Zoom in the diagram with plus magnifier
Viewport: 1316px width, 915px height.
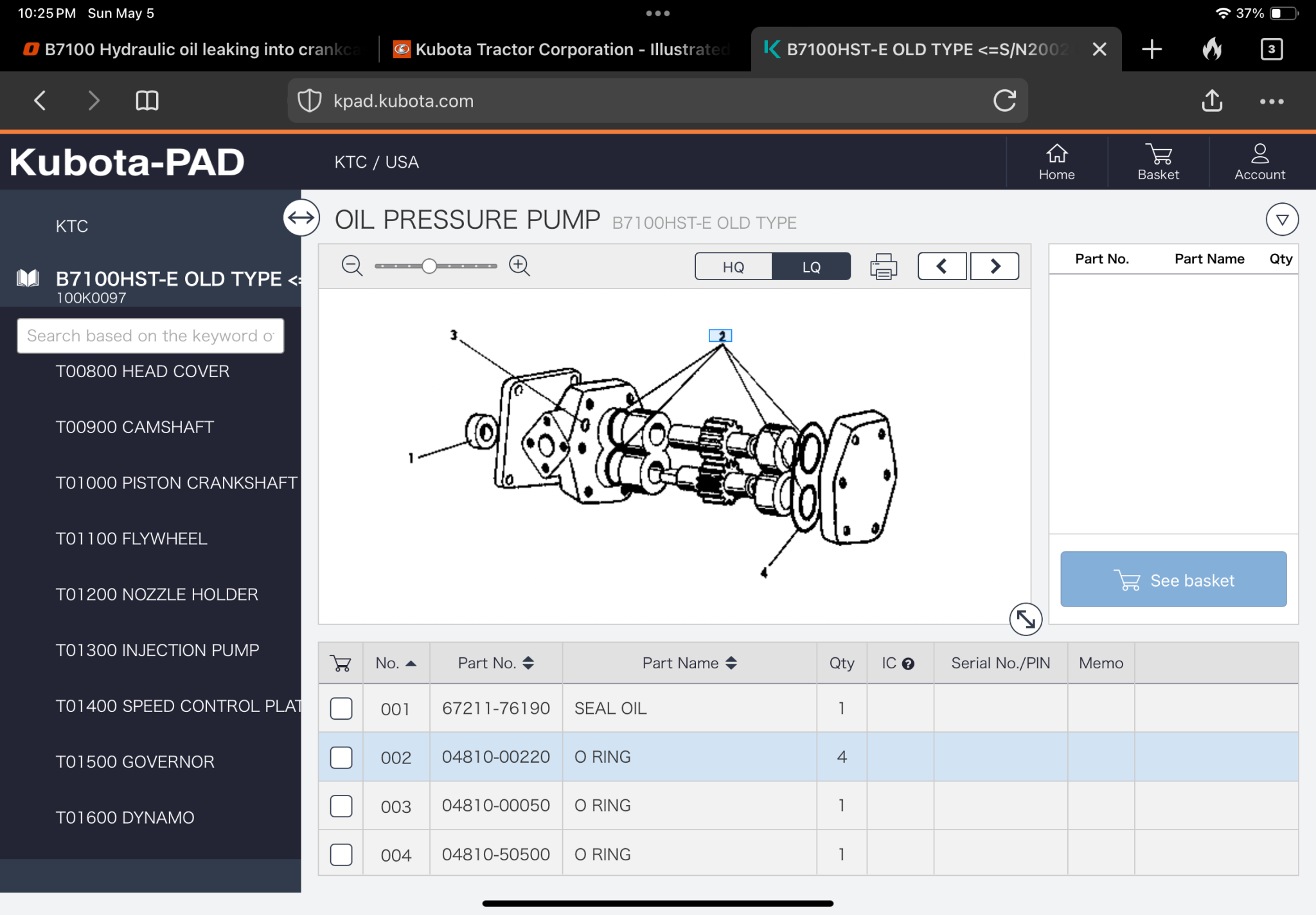(519, 265)
